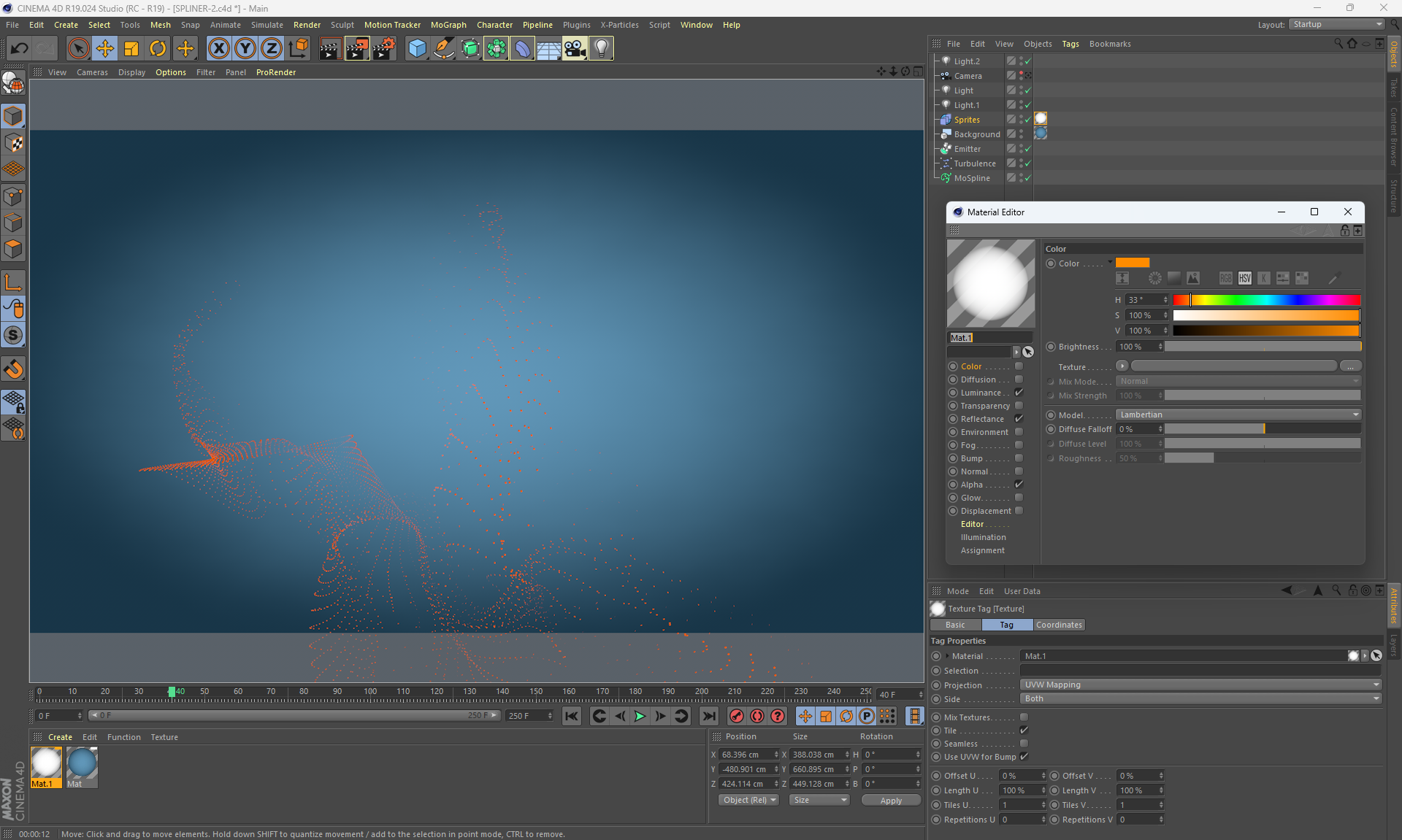Image resolution: width=1402 pixels, height=840 pixels.
Task: Add a Cube primitive object
Action: pos(417,49)
